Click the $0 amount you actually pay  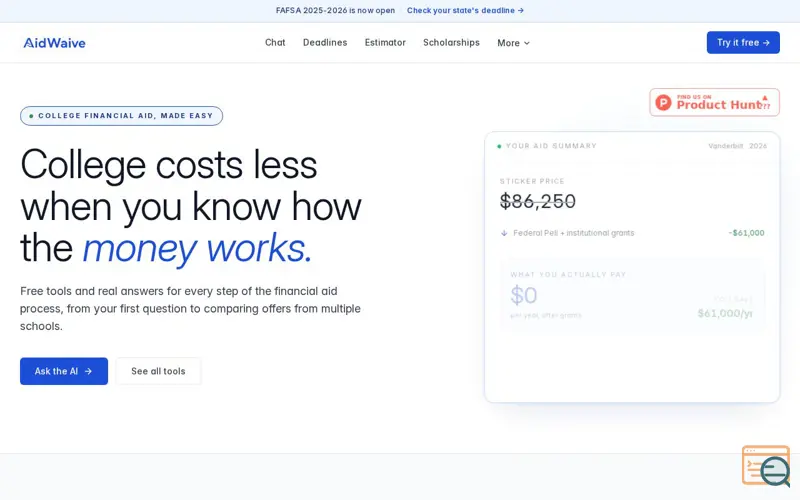pyautogui.click(x=524, y=295)
